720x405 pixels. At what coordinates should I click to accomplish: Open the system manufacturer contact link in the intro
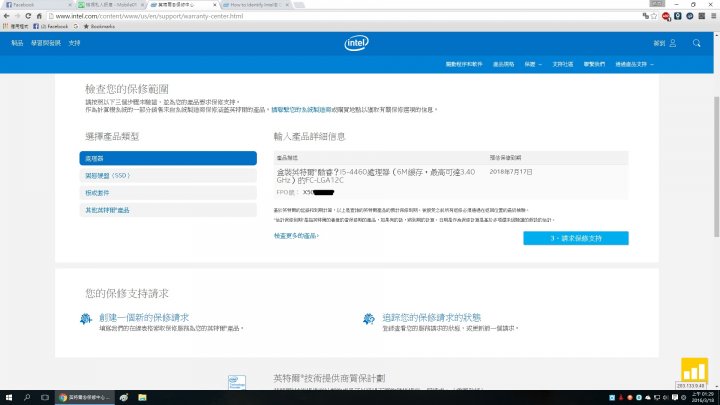301,110
